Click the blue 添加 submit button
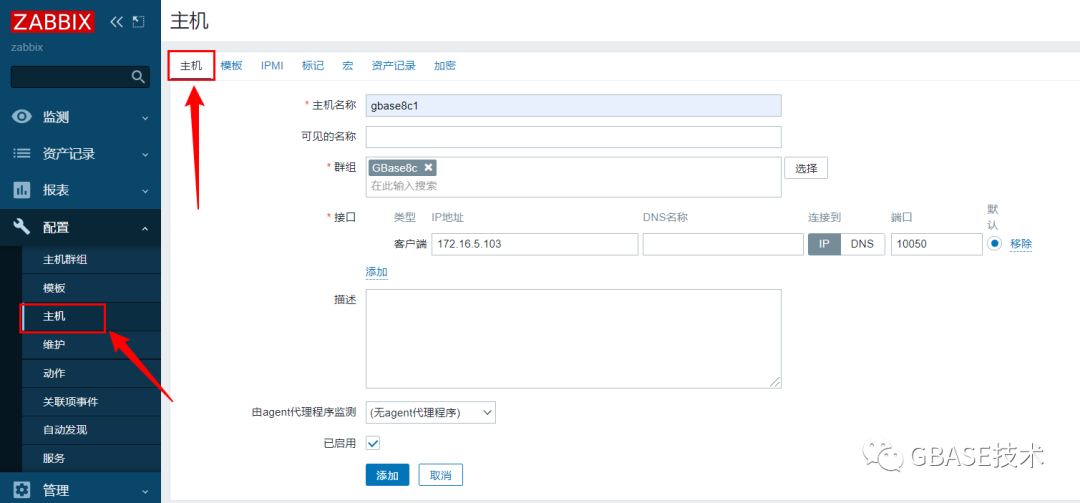 pos(387,475)
